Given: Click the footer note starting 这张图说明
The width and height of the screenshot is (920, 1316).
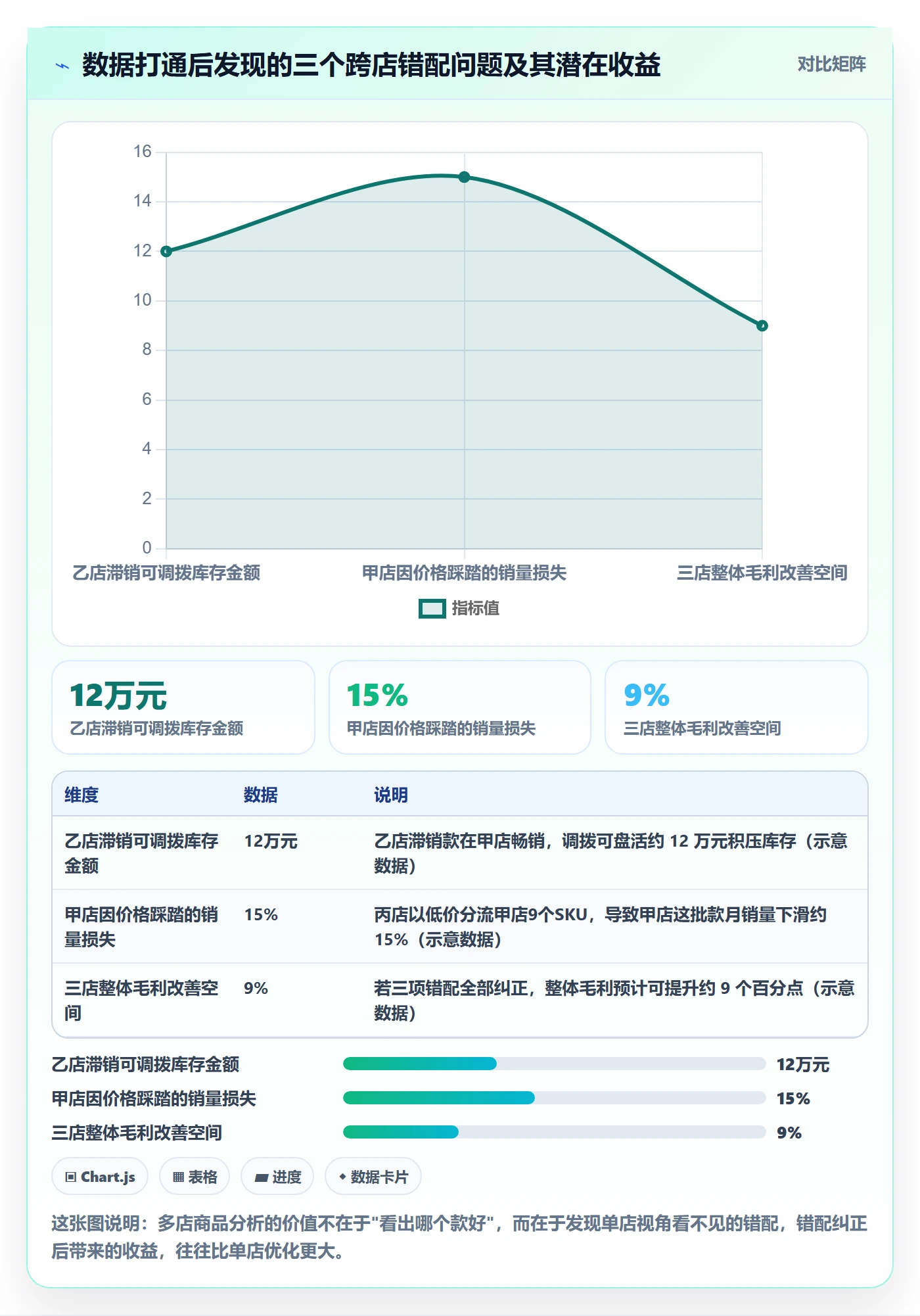Looking at the screenshot, I should pos(459,1237).
